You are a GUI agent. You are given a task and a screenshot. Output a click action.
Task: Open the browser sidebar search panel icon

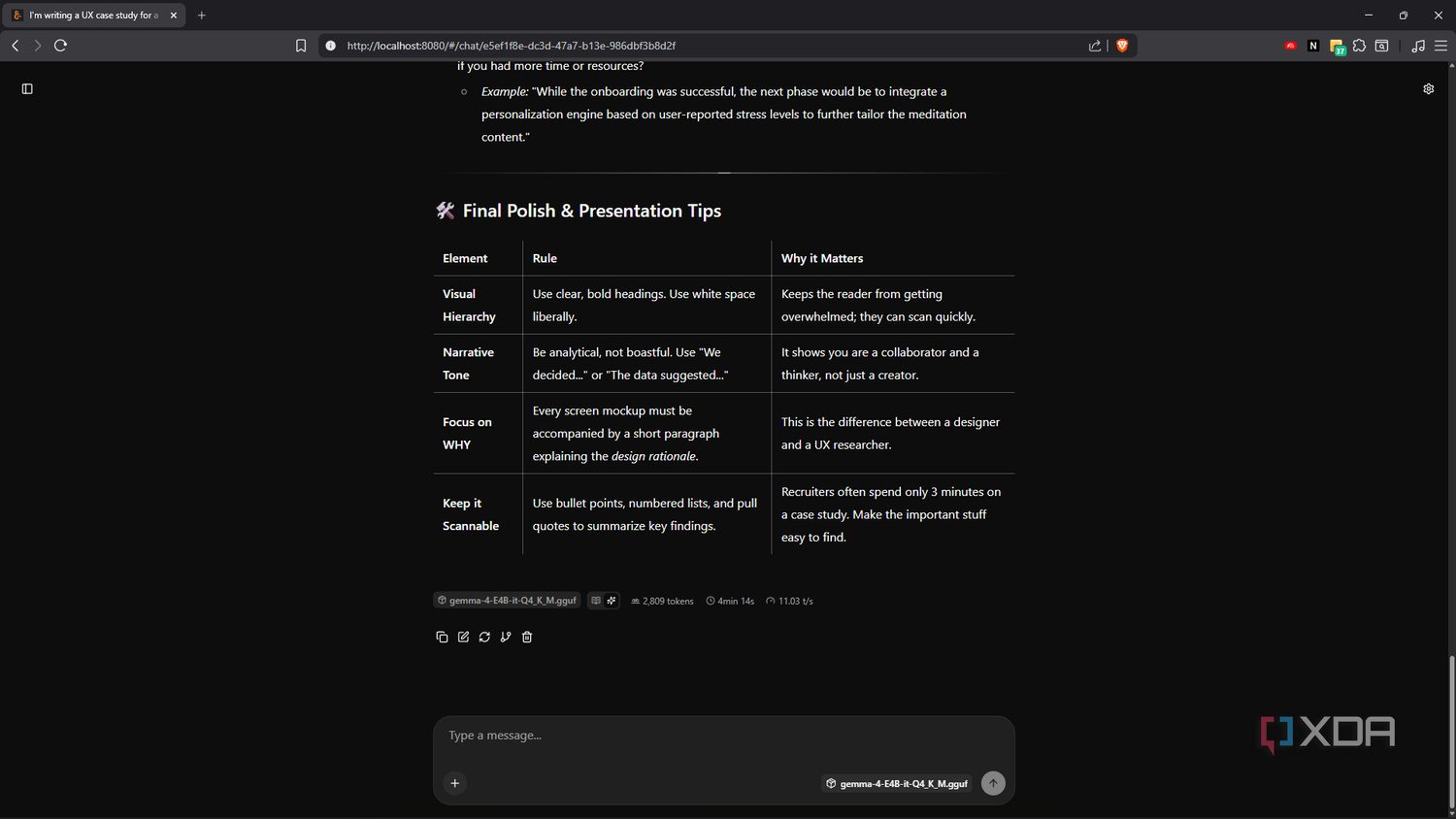pos(1381,46)
